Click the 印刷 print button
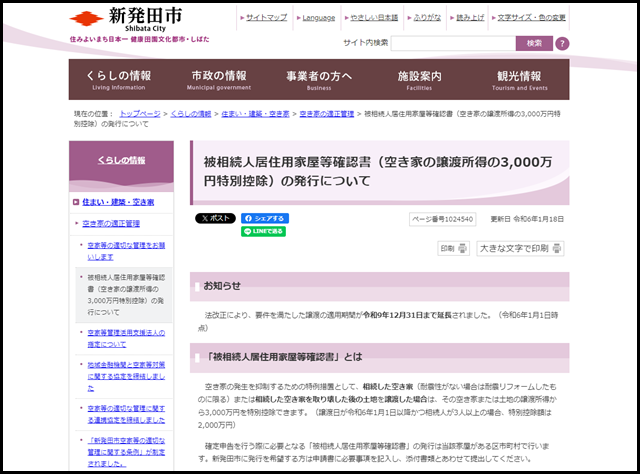 tap(448, 248)
